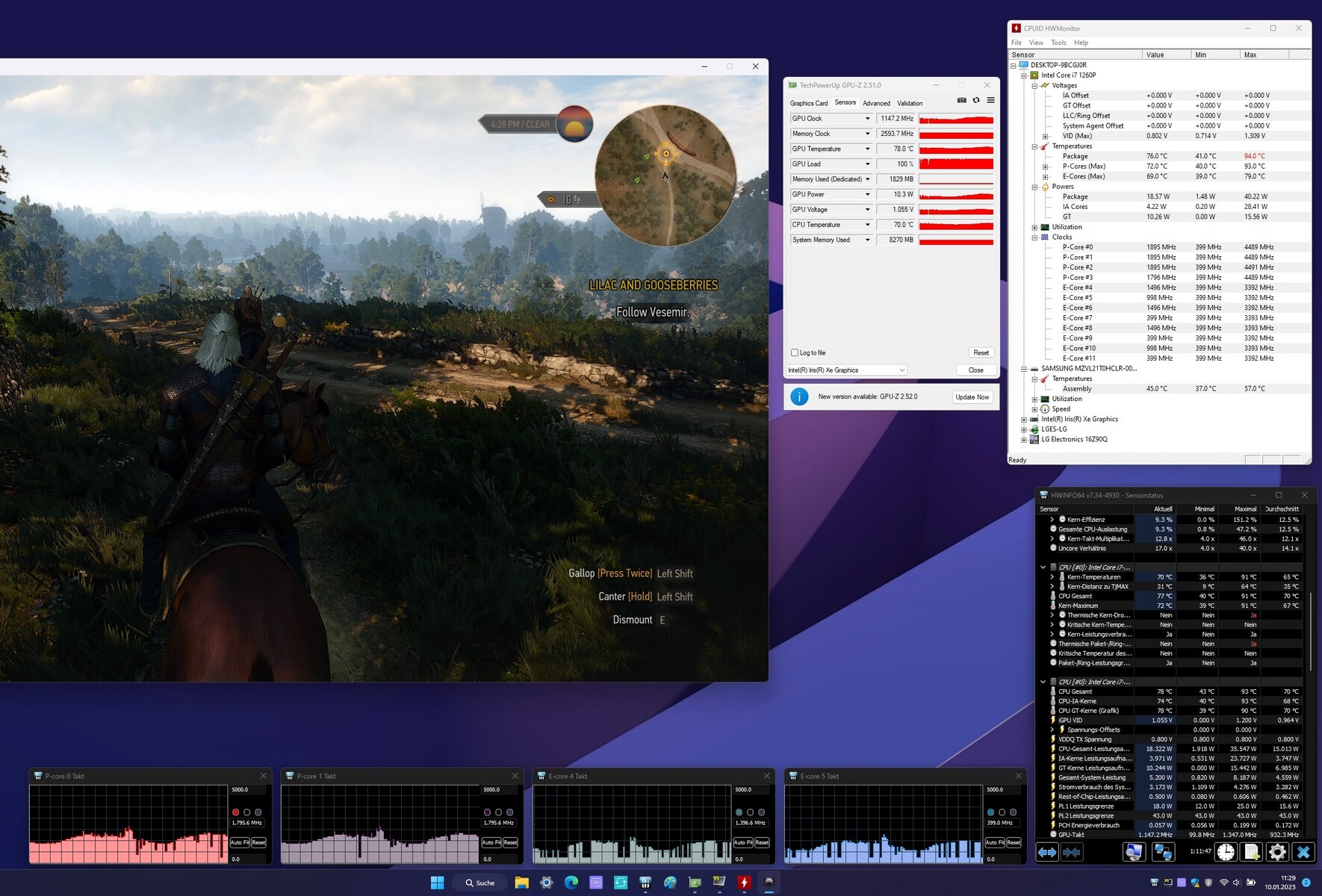Click HWiNFO network computers icon
This screenshot has height=896, width=1322.
1163,852
